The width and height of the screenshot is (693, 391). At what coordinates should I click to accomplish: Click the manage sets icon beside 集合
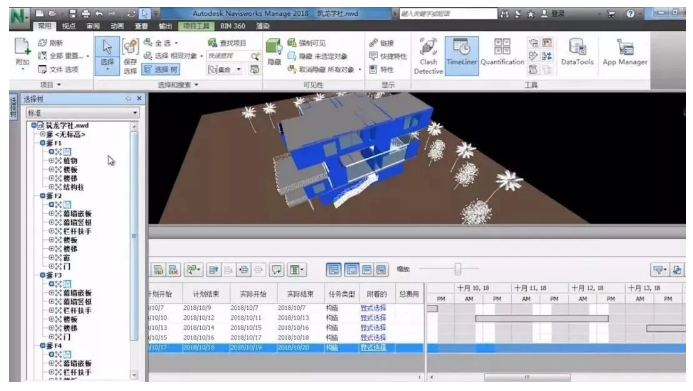tap(254, 69)
